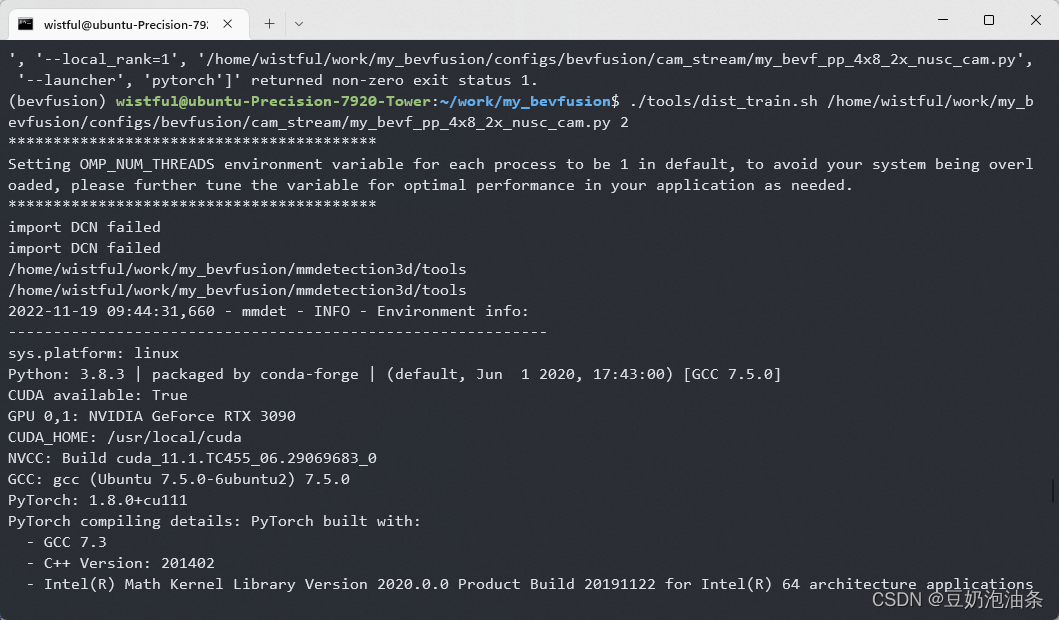This screenshot has height=620, width=1059.
Task: Click the '2022-11-19 09:44:31,660' timestamp
Action: pyautogui.click(x=111, y=311)
